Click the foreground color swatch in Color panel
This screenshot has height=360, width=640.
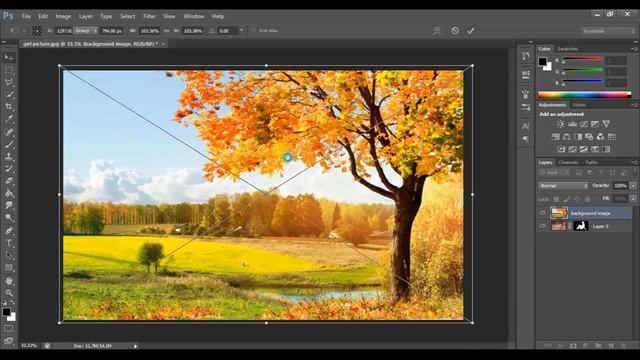(542, 62)
